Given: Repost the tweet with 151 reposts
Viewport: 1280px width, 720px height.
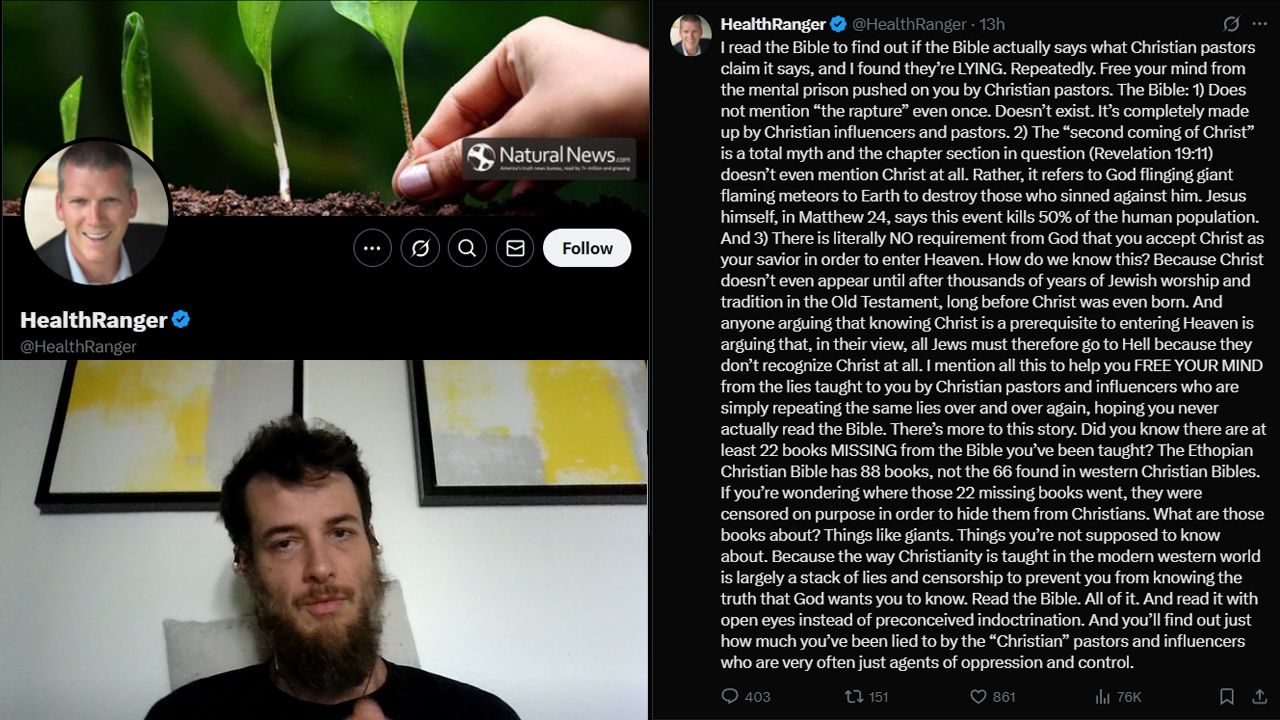Looking at the screenshot, I should pyautogui.click(x=866, y=696).
